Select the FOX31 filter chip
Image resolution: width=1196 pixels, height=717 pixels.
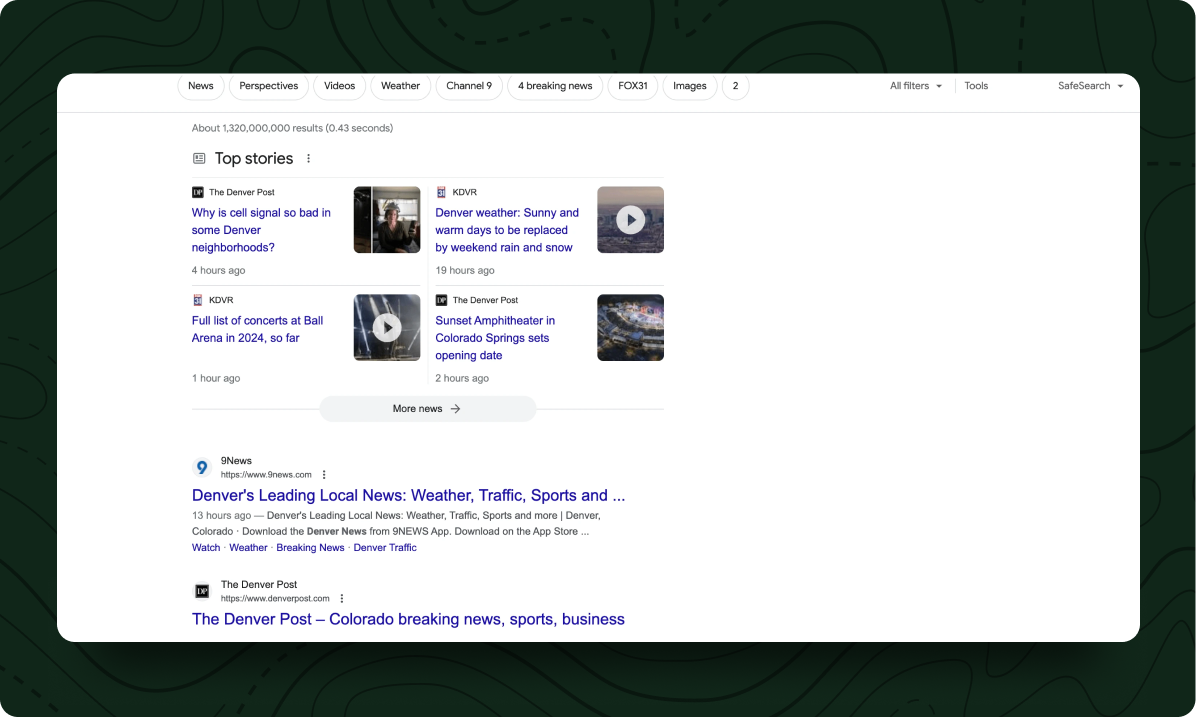[632, 86]
